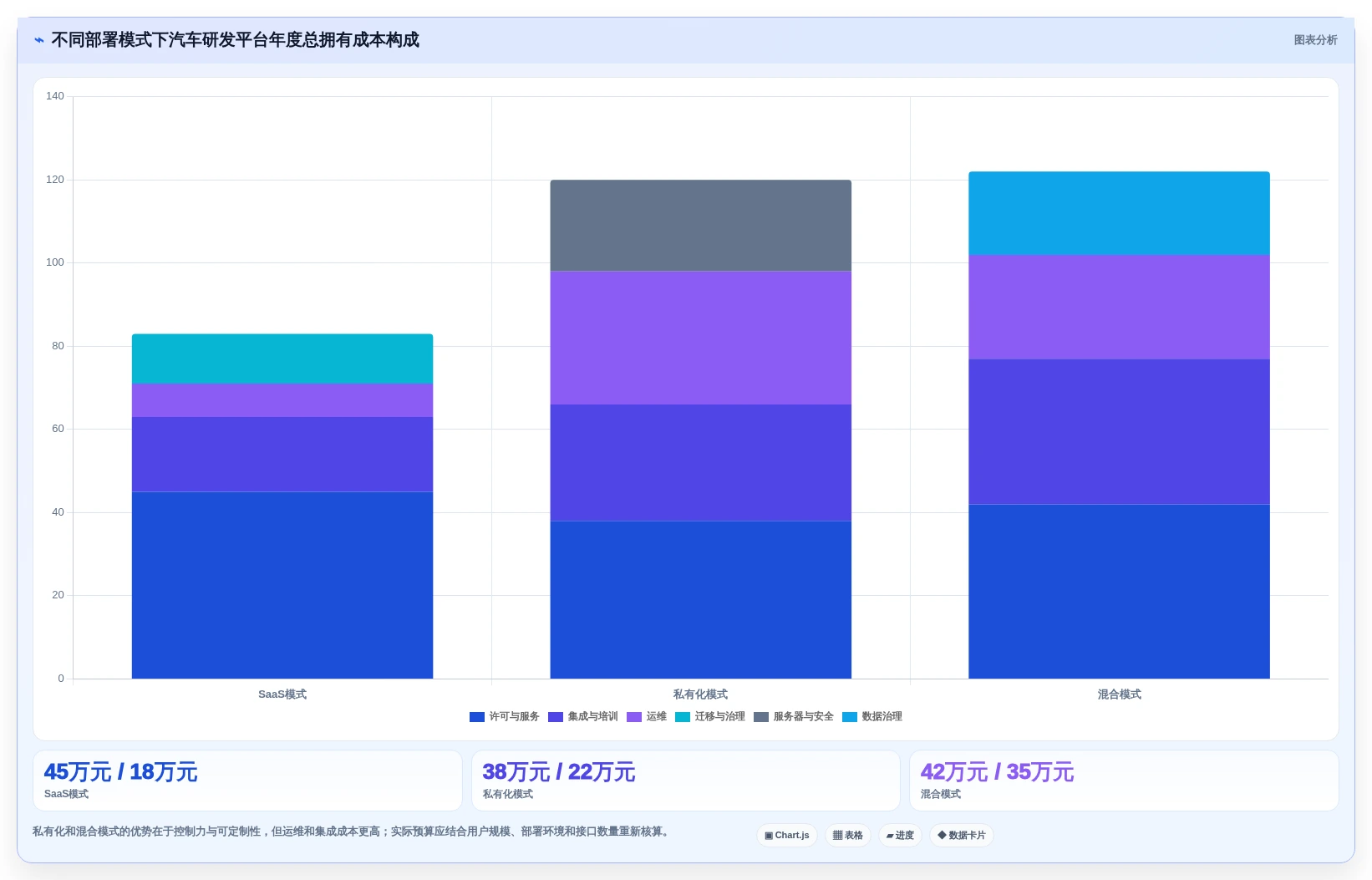This screenshot has width=1372, height=880.
Task: Click 混合模式 bar's 集成与培训 segment
Action: tap(1120, 431)
